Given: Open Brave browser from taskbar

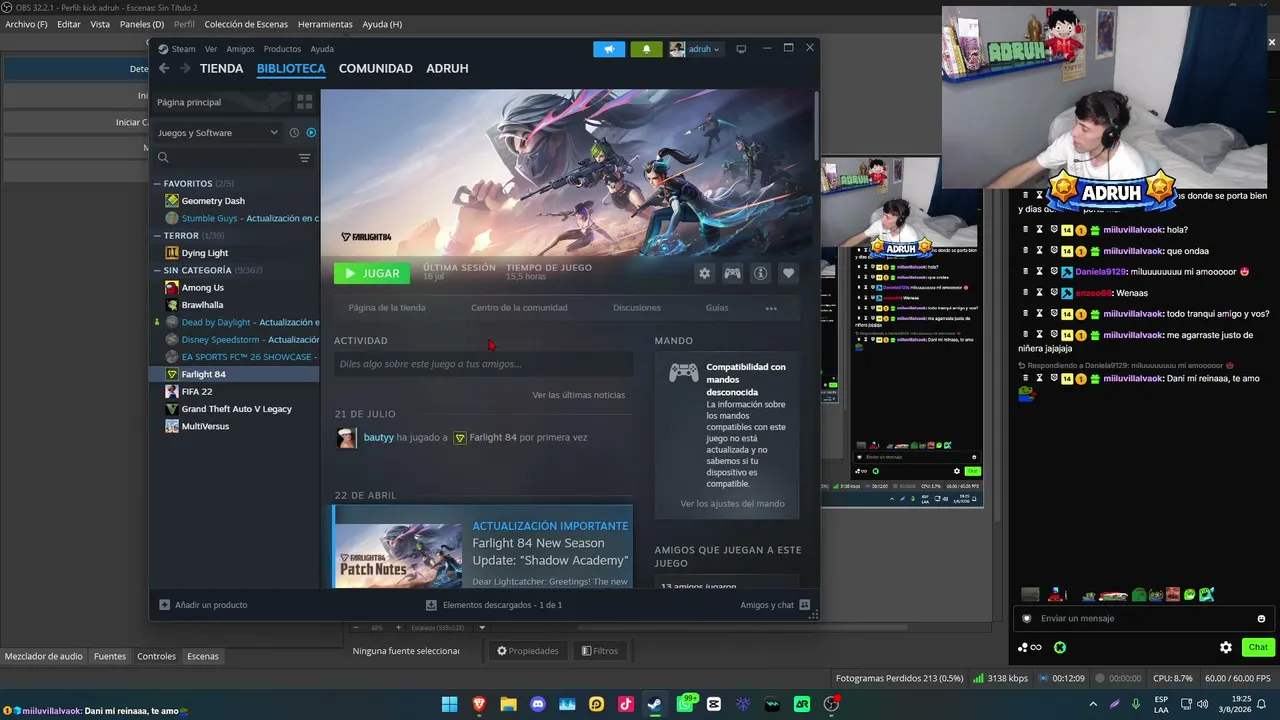Looking at the screenshot, I should (479, 704).
